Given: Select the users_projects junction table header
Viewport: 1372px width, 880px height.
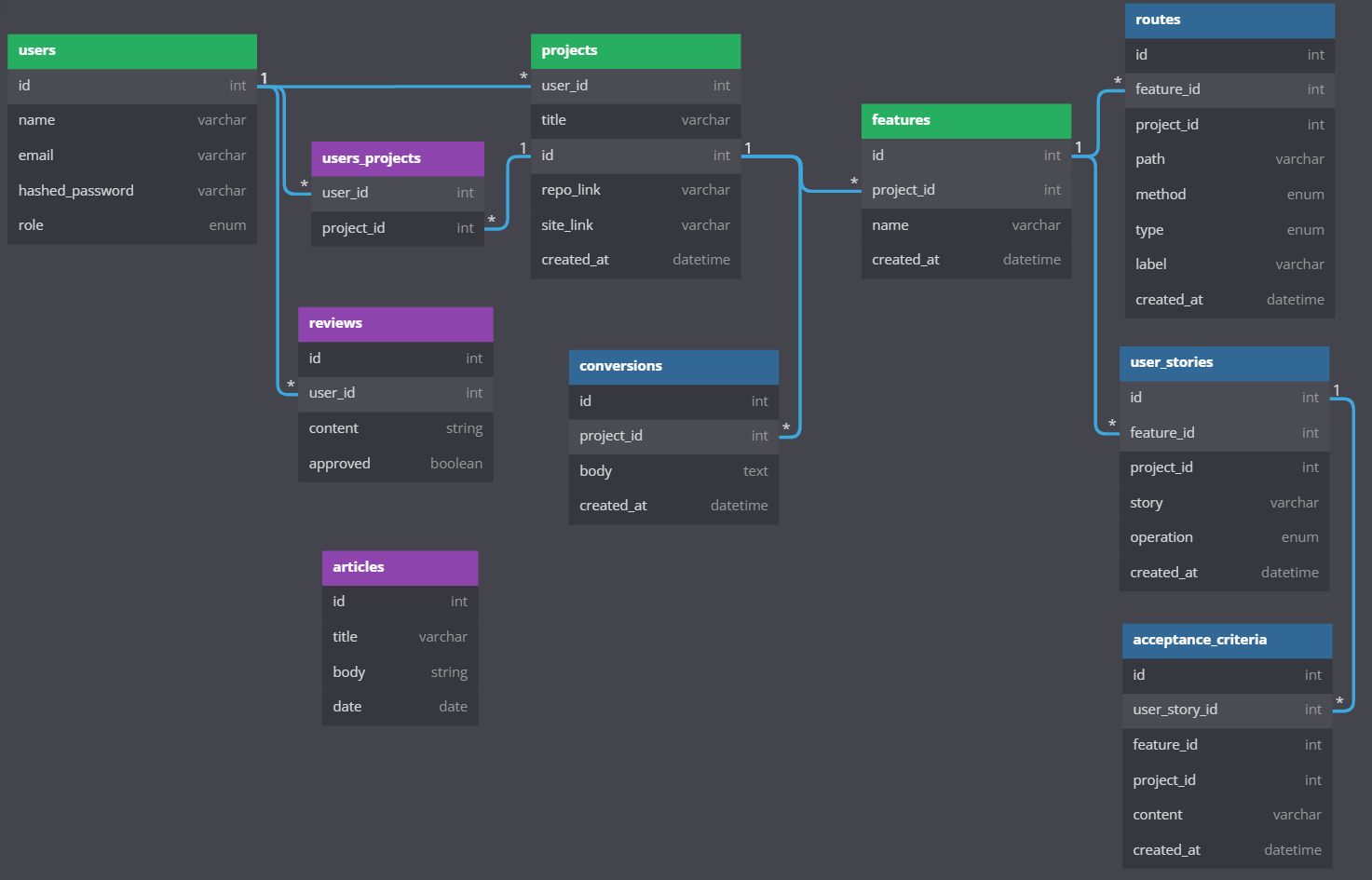Looking at the screenshot, I should tap(397, 157).
